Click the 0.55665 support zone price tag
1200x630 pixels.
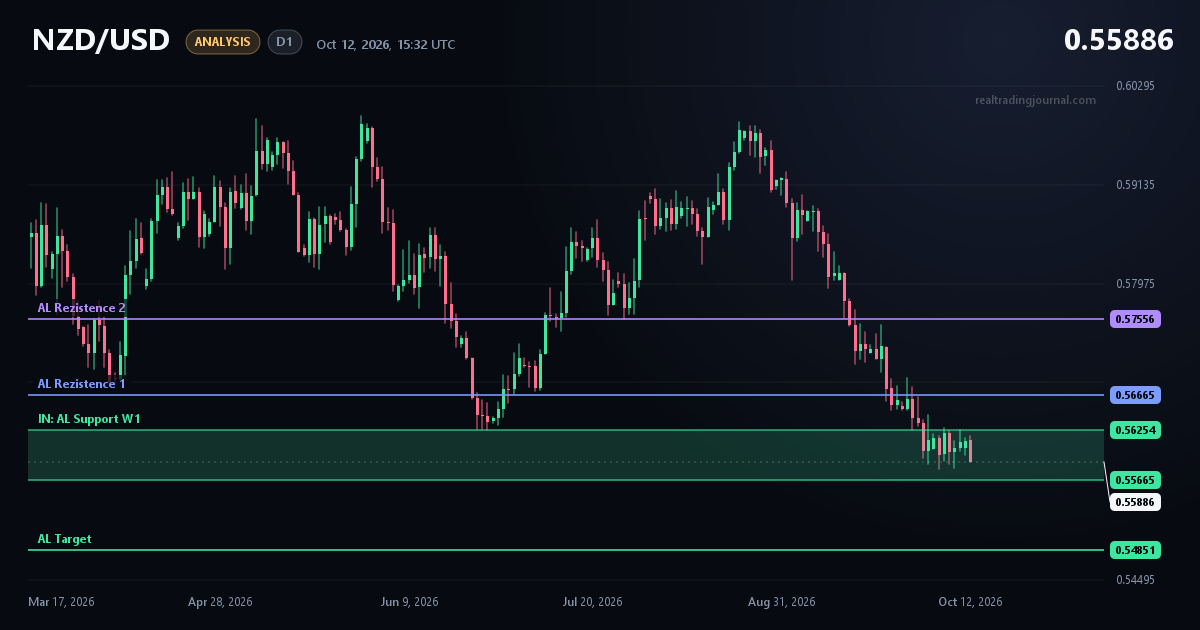1135,480
